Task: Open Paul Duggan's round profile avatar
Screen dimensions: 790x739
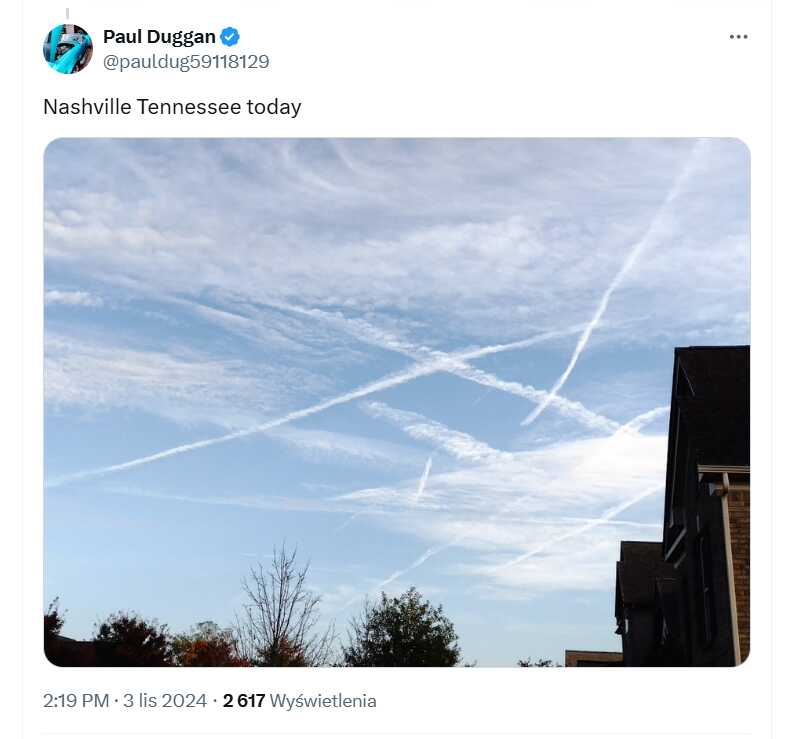Action: tap(68, 49)
